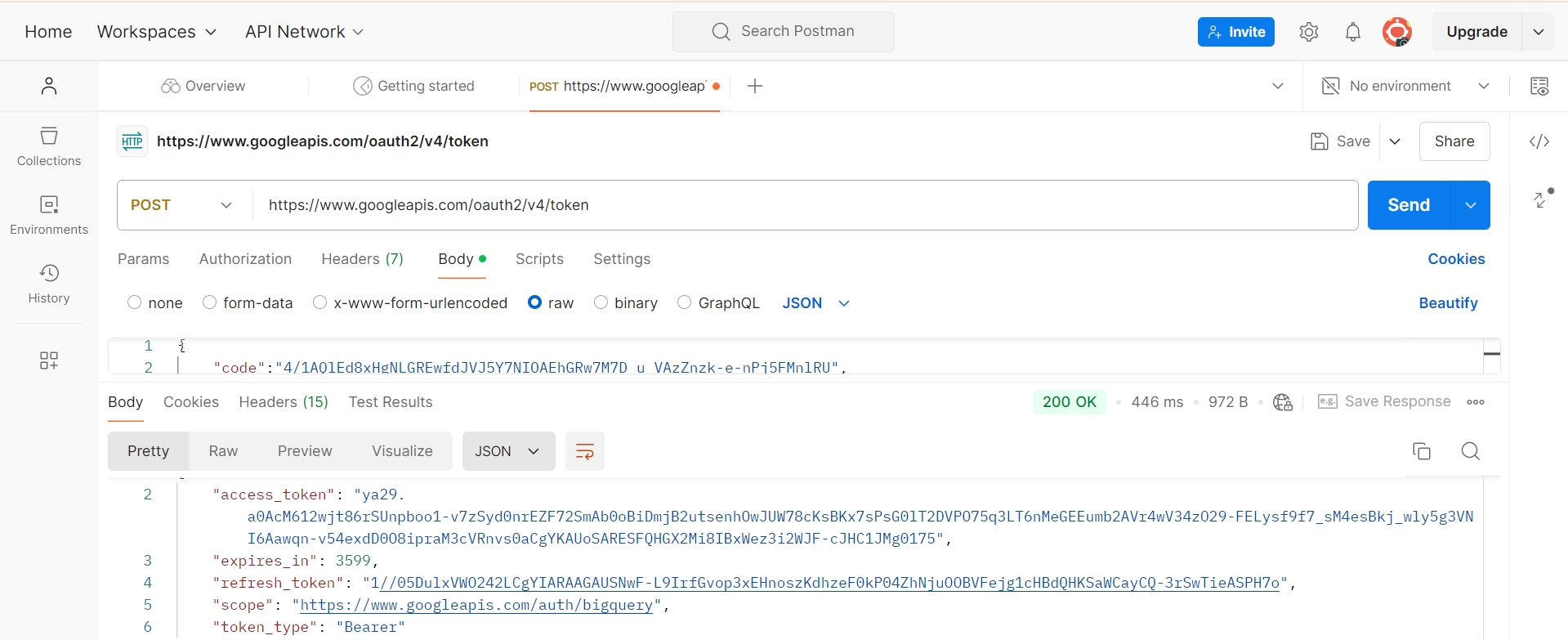Image resolution: width=1568 pixels, height=640 pixels.
Task: Click the HTTP request type icon
Action: (x=132, y=141)
